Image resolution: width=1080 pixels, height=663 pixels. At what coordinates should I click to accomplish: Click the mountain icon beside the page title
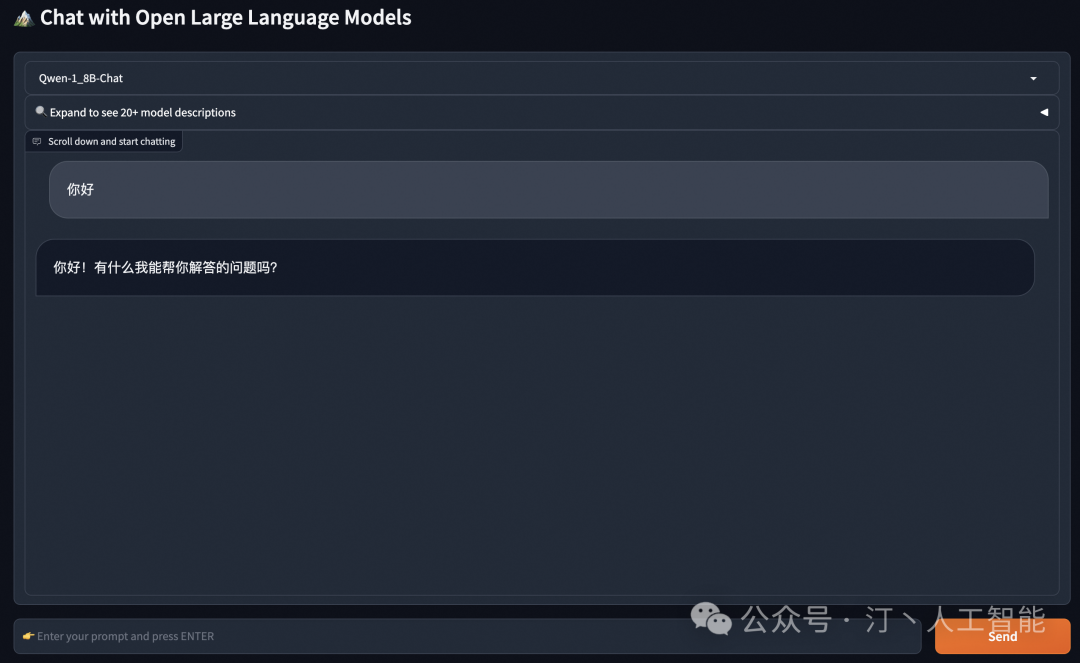[23, 18]
